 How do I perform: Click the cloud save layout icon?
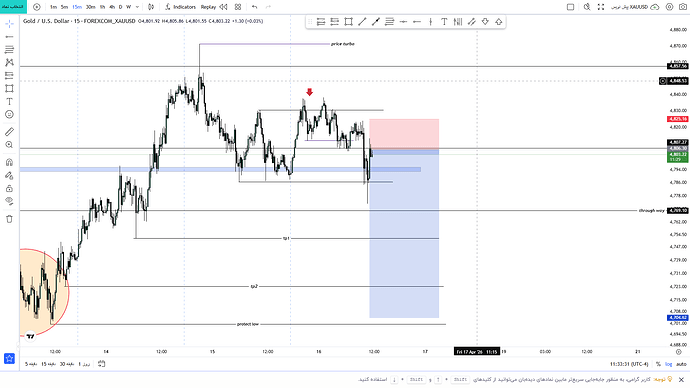pos(655,7)
